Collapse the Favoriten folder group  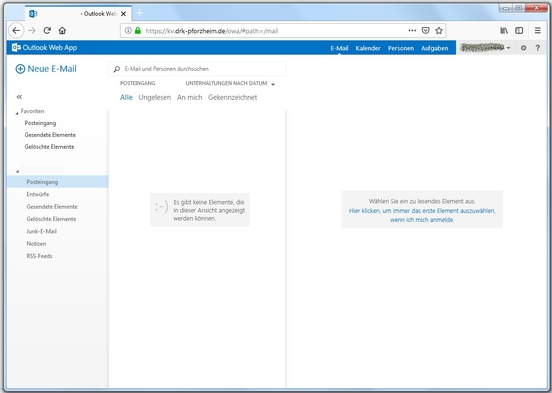(17, 113)
